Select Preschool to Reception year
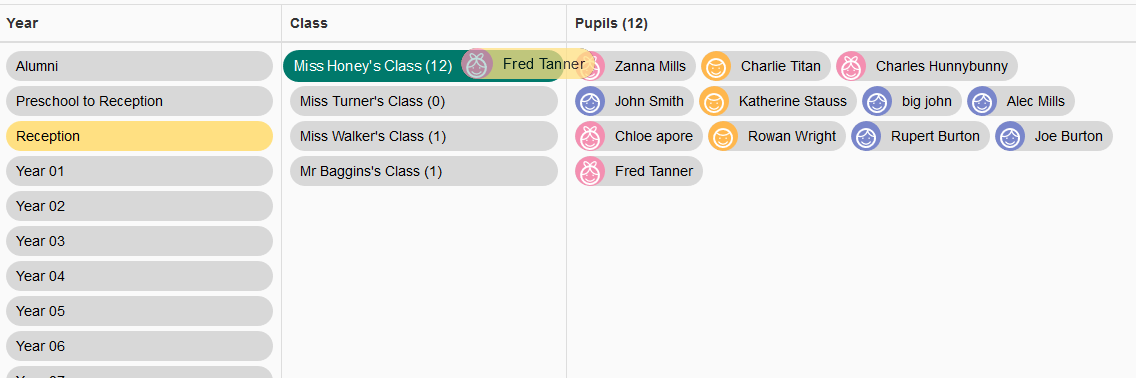1136x378 pixels. pos(139,101)
